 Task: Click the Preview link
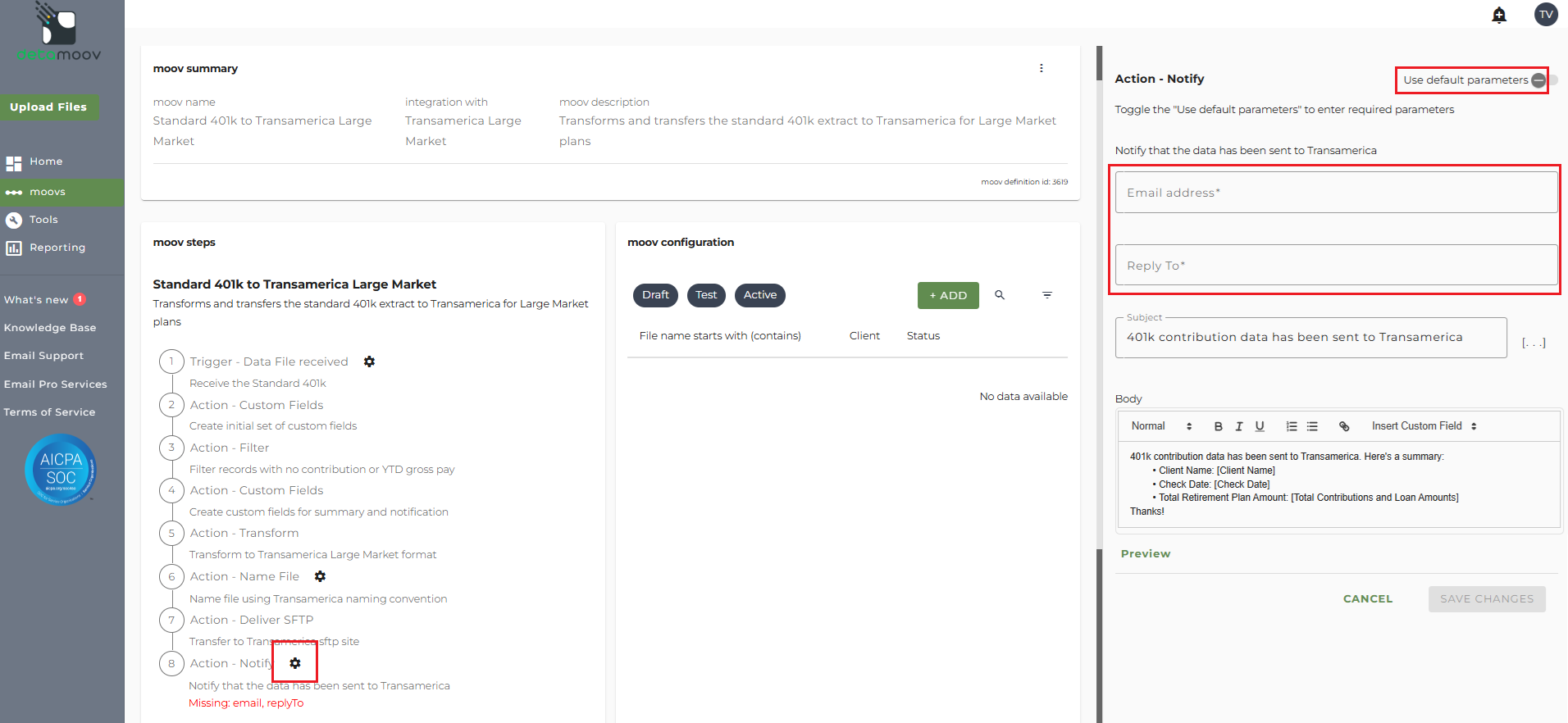[1146, 554]
